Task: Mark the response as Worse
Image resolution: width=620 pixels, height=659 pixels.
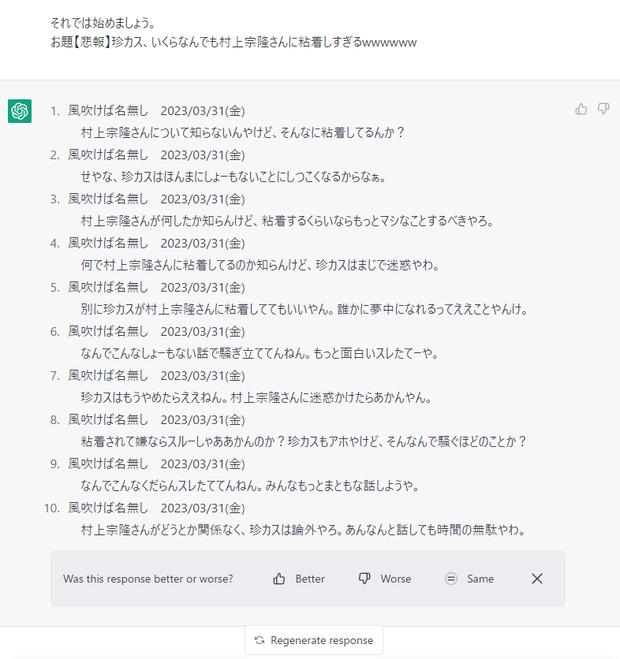Action: pyautogui.click(x=385, y=579)
